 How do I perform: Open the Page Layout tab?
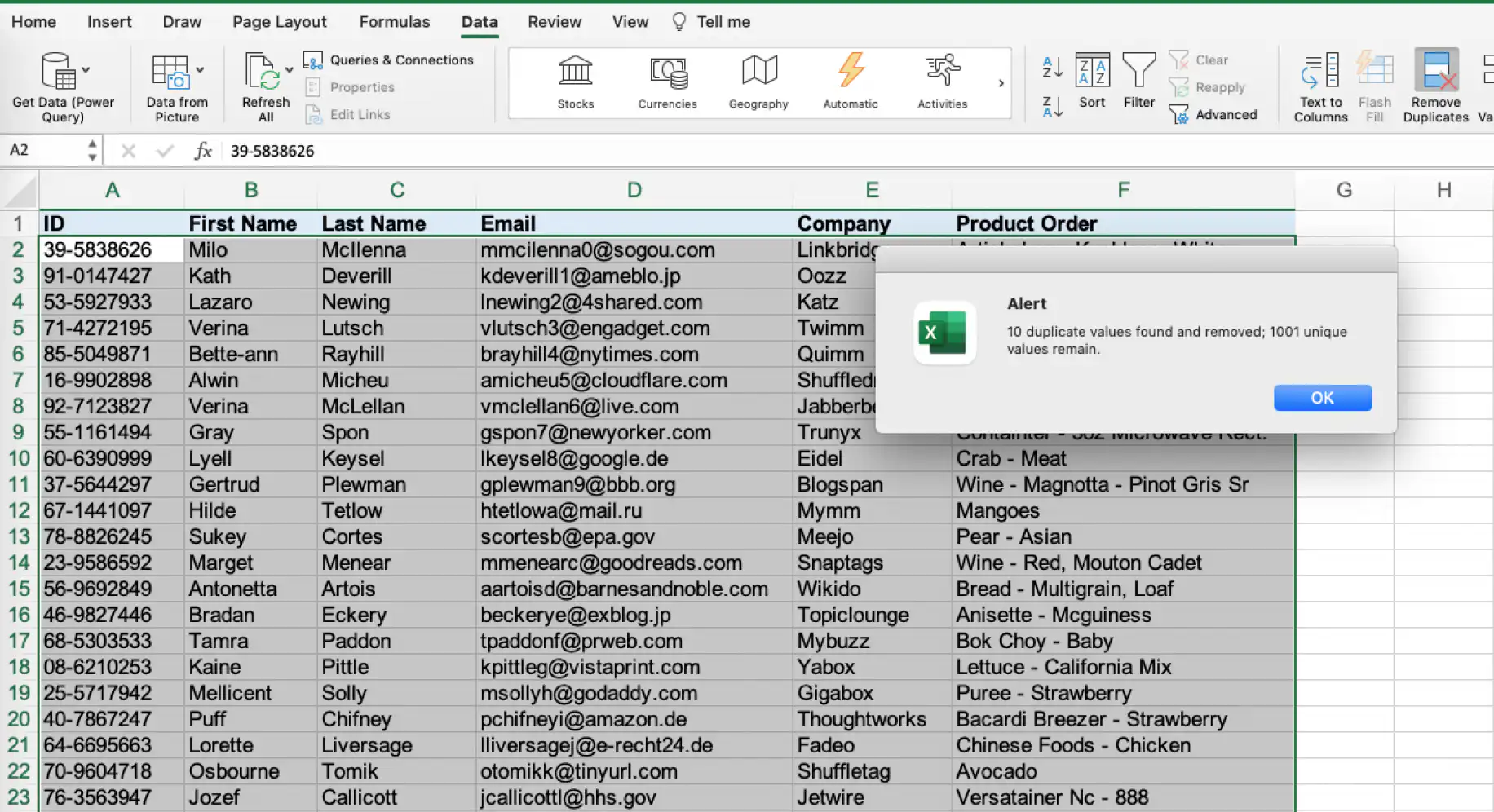279,22
